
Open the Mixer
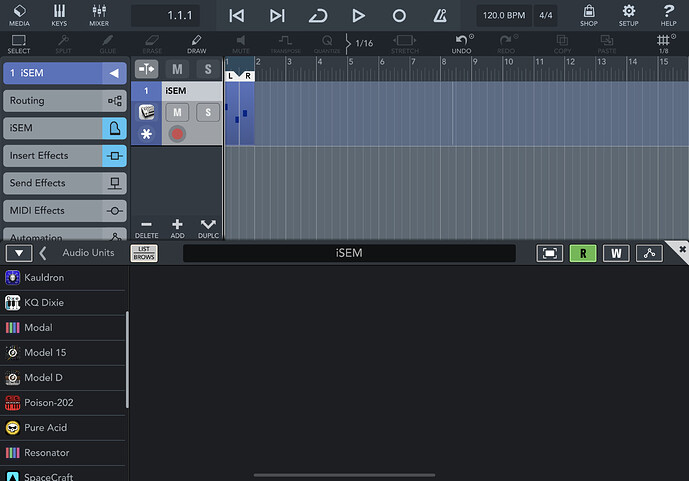click(x=99, y=15)
